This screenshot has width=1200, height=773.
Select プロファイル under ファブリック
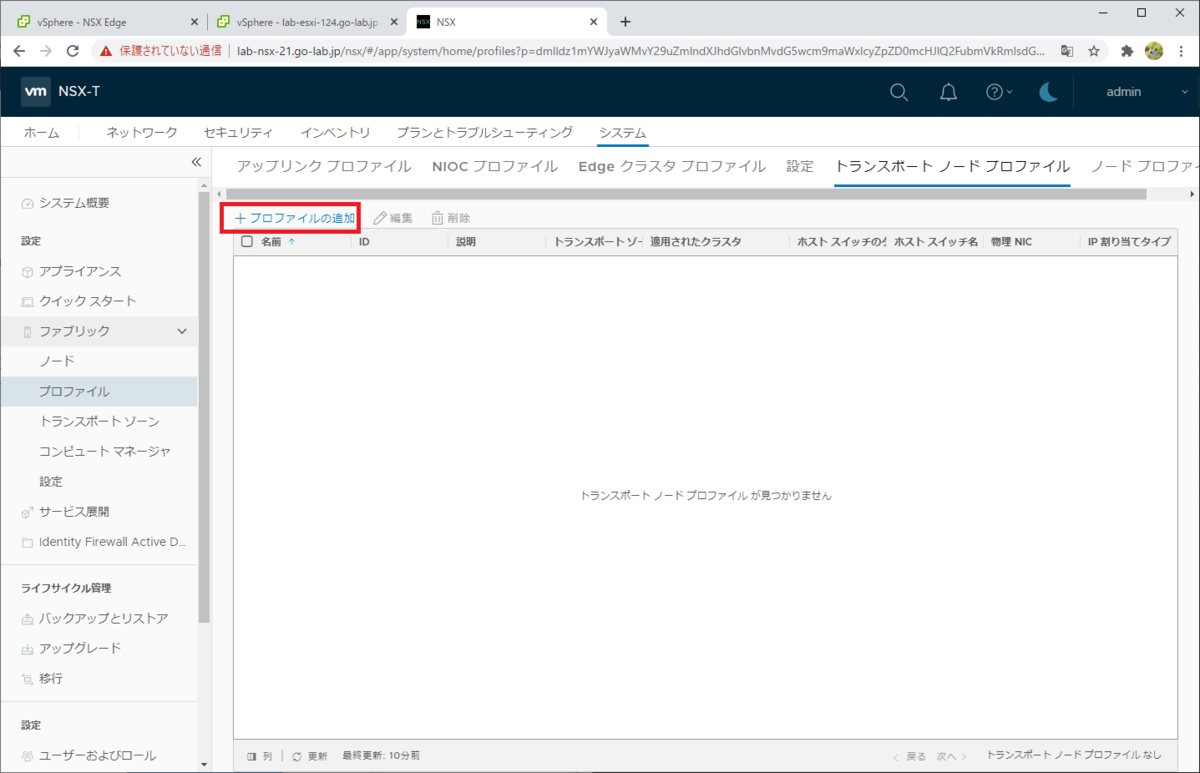click(74, 391)
